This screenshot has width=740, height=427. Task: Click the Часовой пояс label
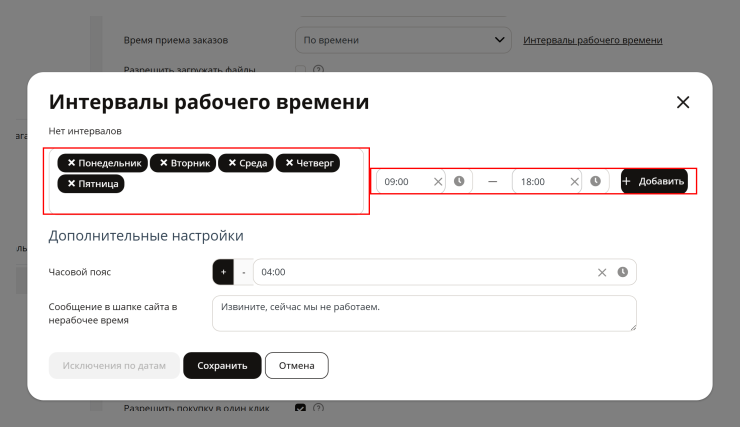tap(79, 272)
